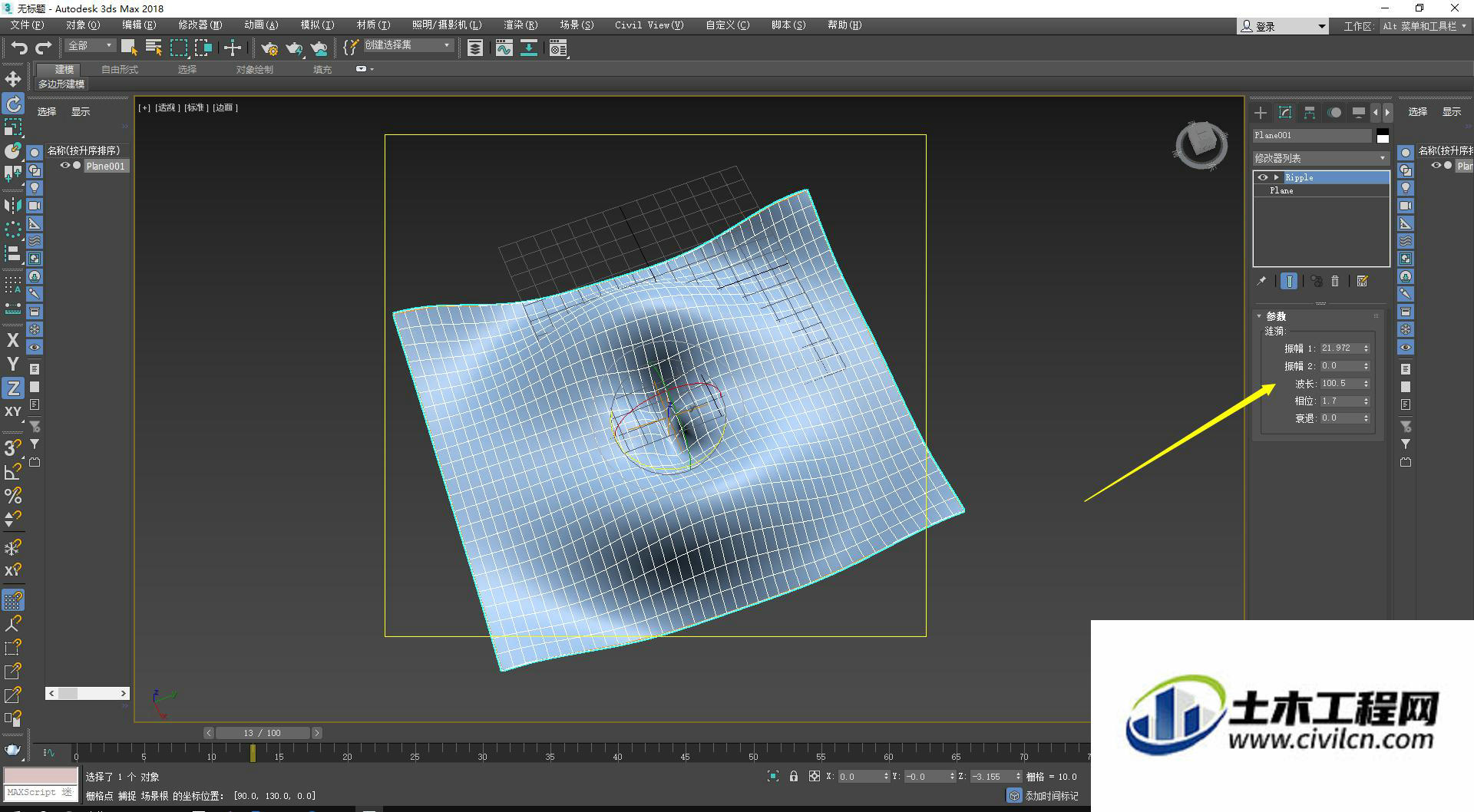Click the '[边面]' viewport shading label
The width and height of the screenshot is (1474, 812).
pyautogui.click(x=225, y=107)
